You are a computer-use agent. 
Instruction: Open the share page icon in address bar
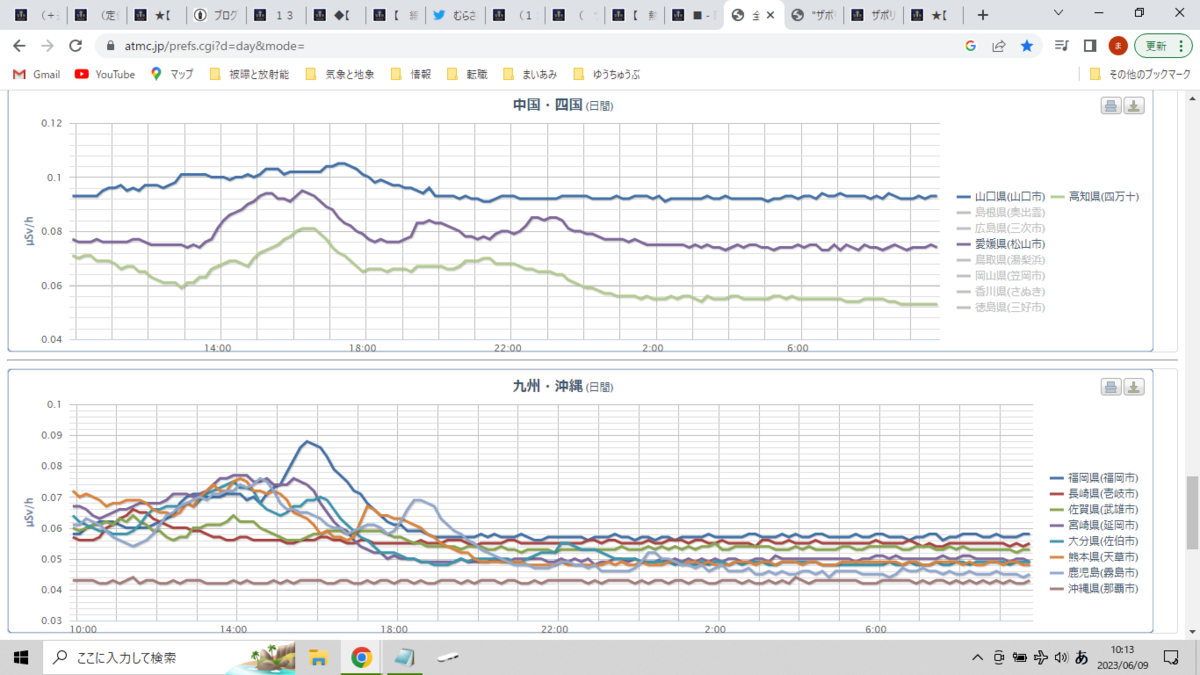click(x=998, y=46)
